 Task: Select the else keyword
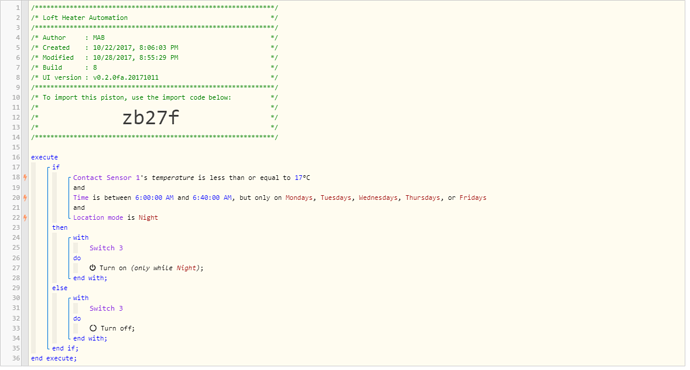click(x=60, y=288)
